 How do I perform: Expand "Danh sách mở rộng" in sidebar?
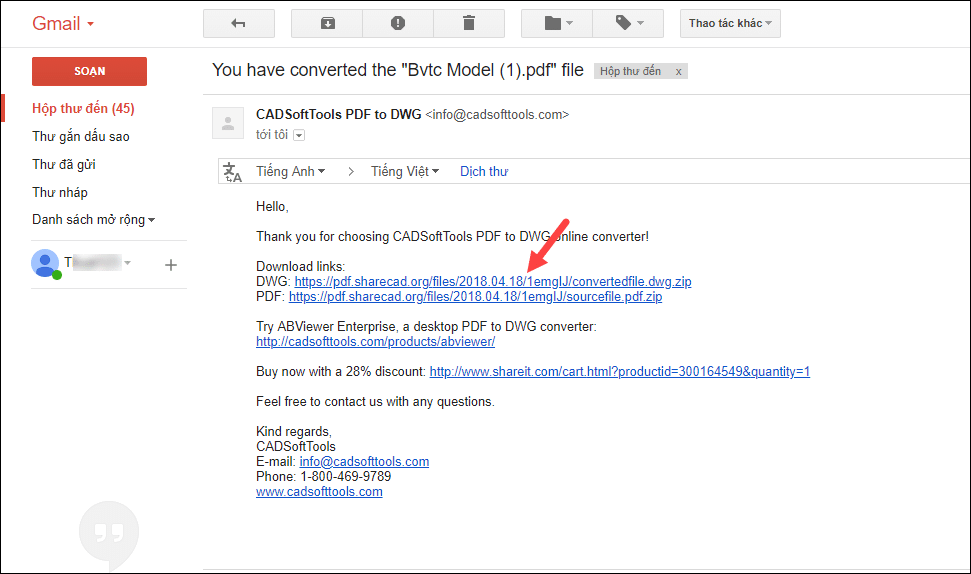[94, 220]
